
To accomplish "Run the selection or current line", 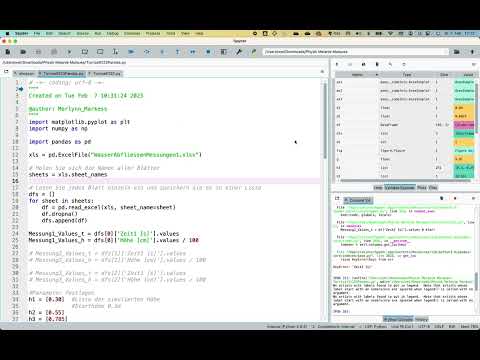I will coord(115,52).
